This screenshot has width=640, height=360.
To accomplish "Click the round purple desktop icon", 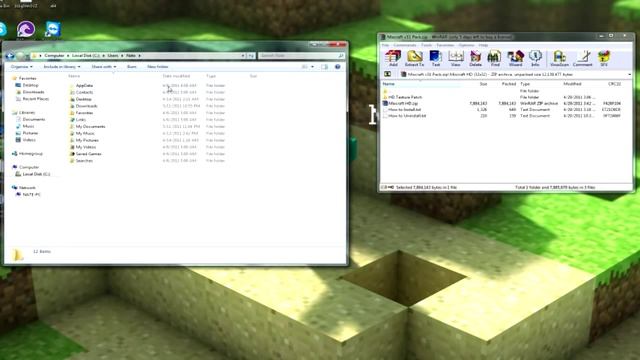I will tap(26, 29).
